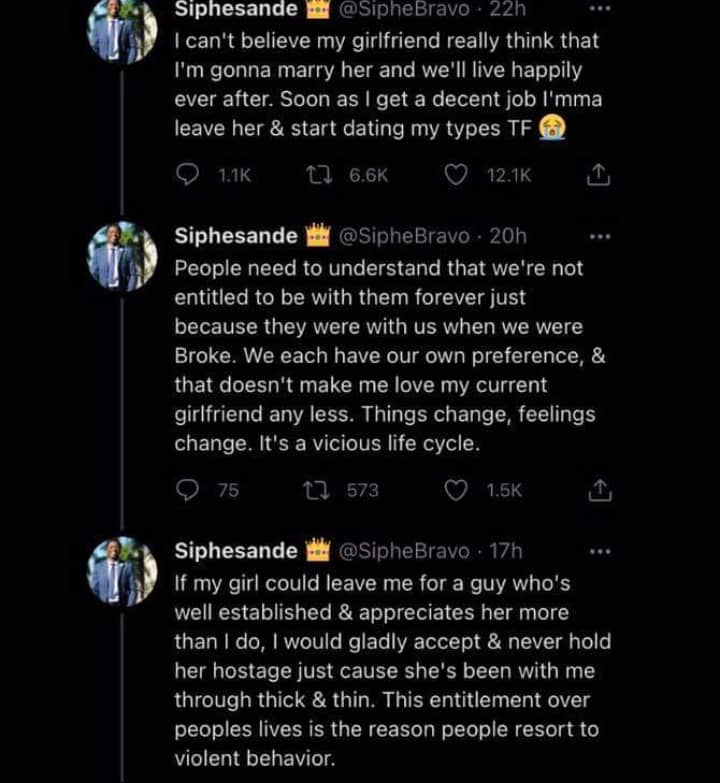Viewport: 720px width, 783px height.
Task: Open profile picture on the 20h tweet
Action: (x=122, y=255)
